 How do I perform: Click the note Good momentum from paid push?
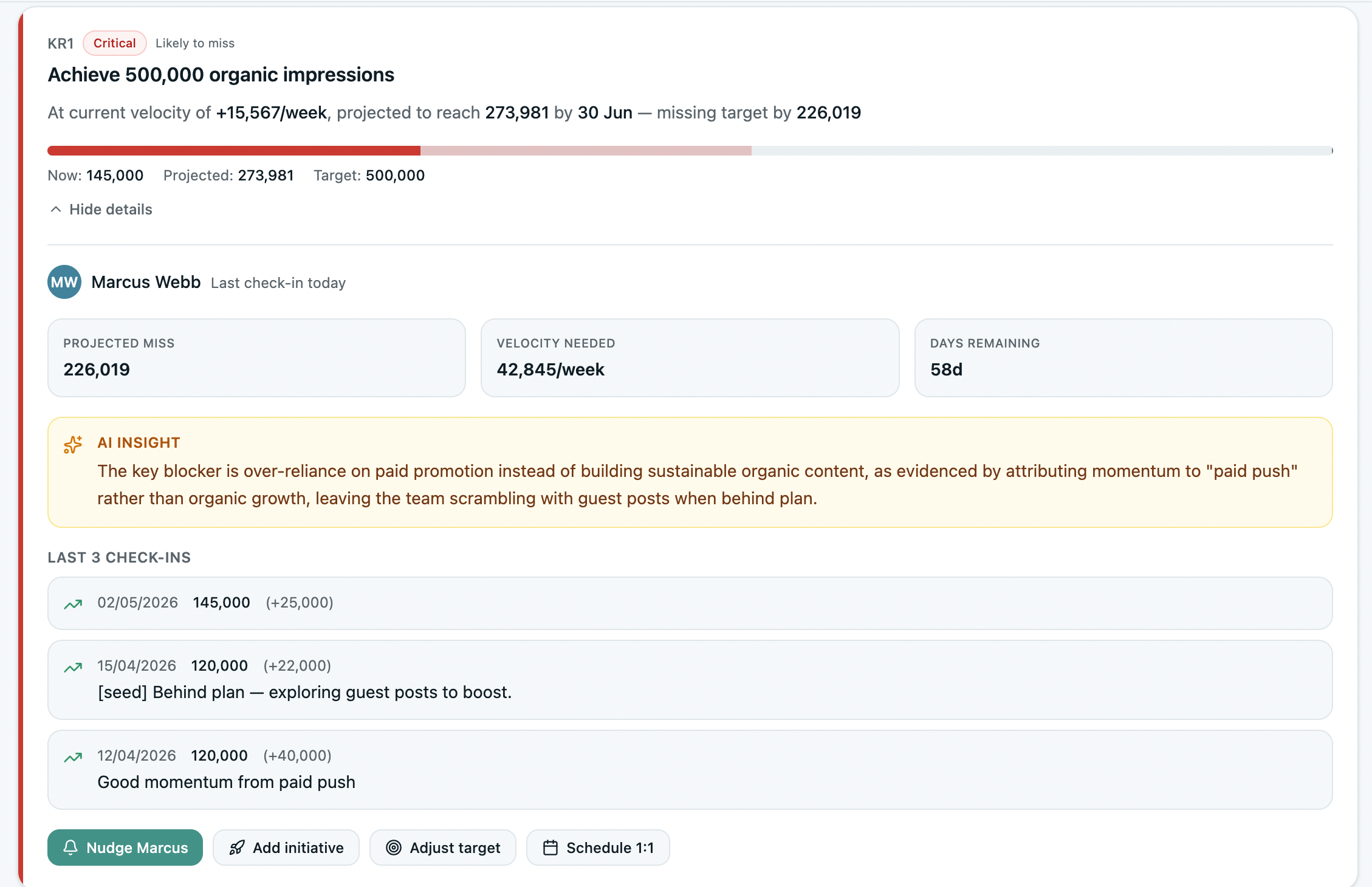[227, 782]
